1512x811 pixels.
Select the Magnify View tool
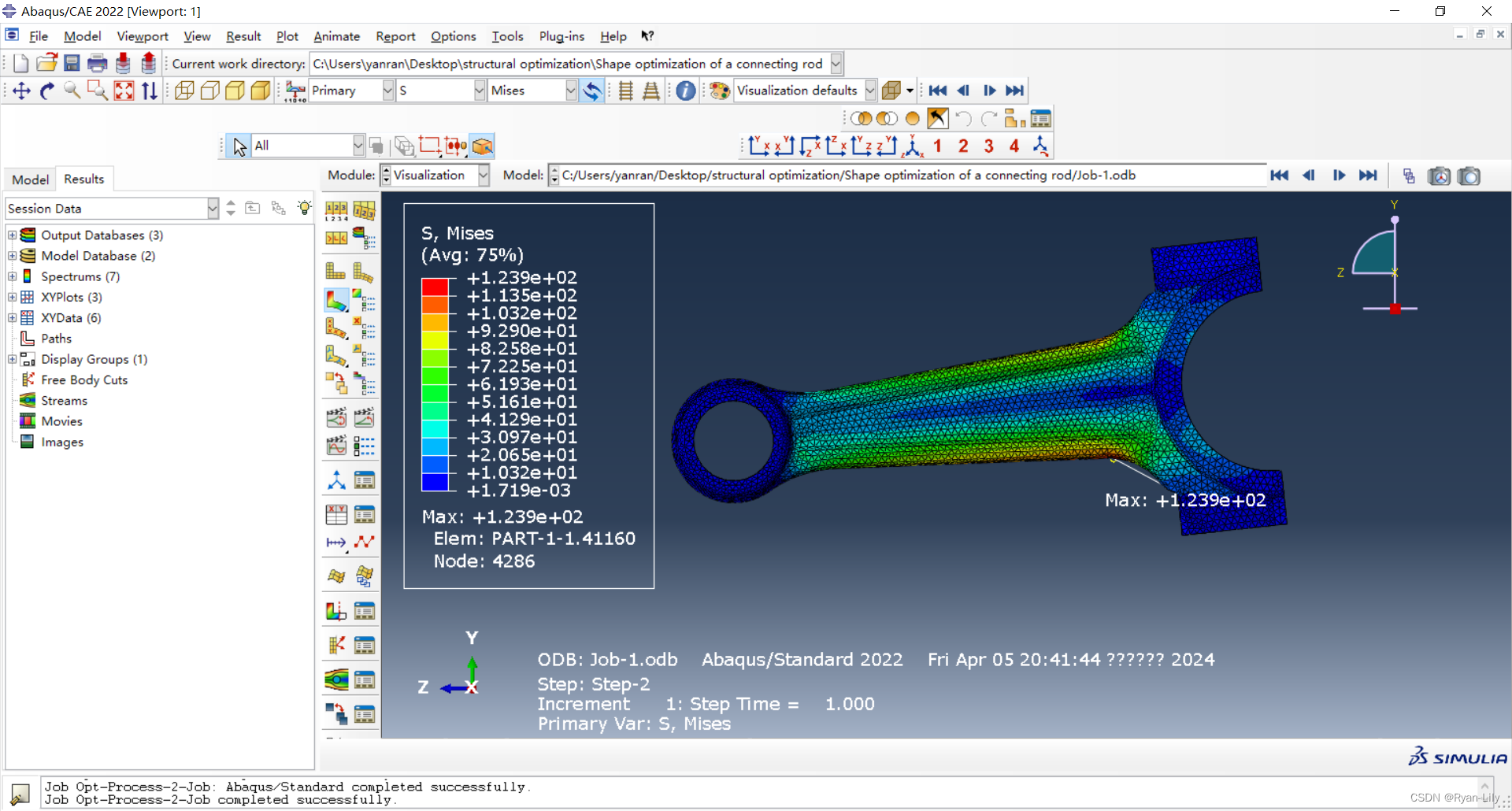[72, 91]
